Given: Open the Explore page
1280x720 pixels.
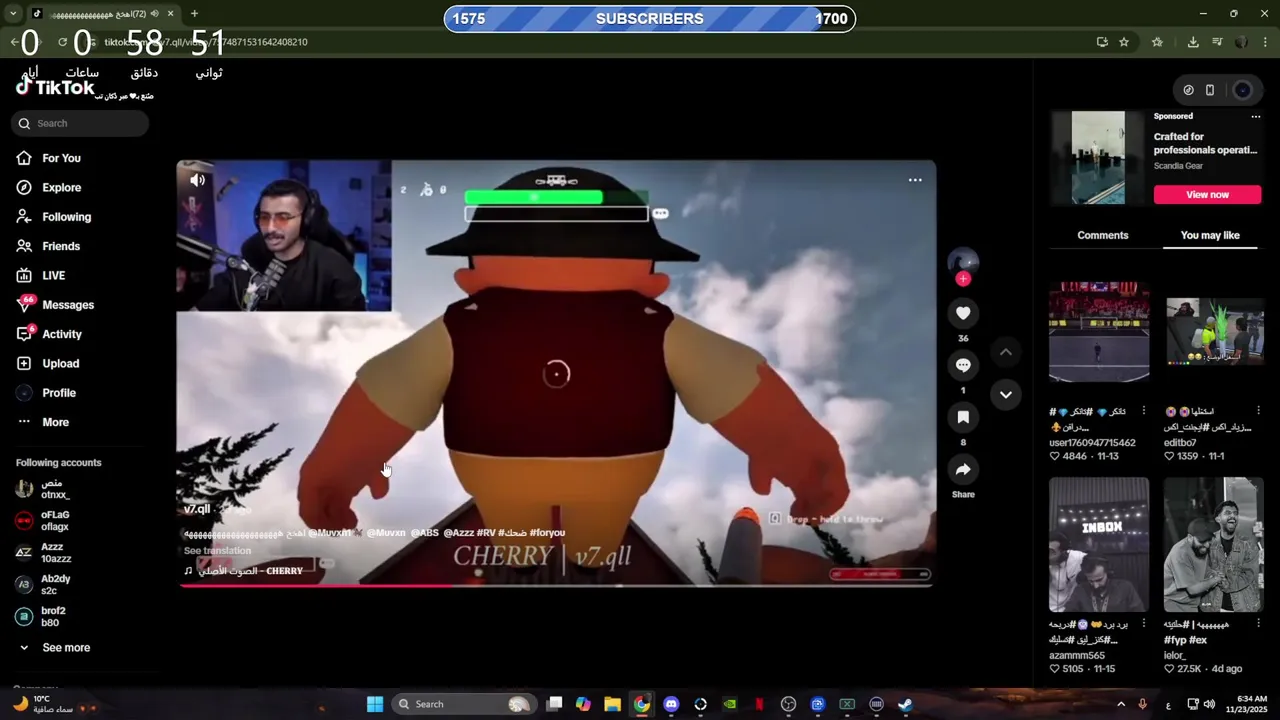Looking at the screenshot, I should click(x=61, y=187).
